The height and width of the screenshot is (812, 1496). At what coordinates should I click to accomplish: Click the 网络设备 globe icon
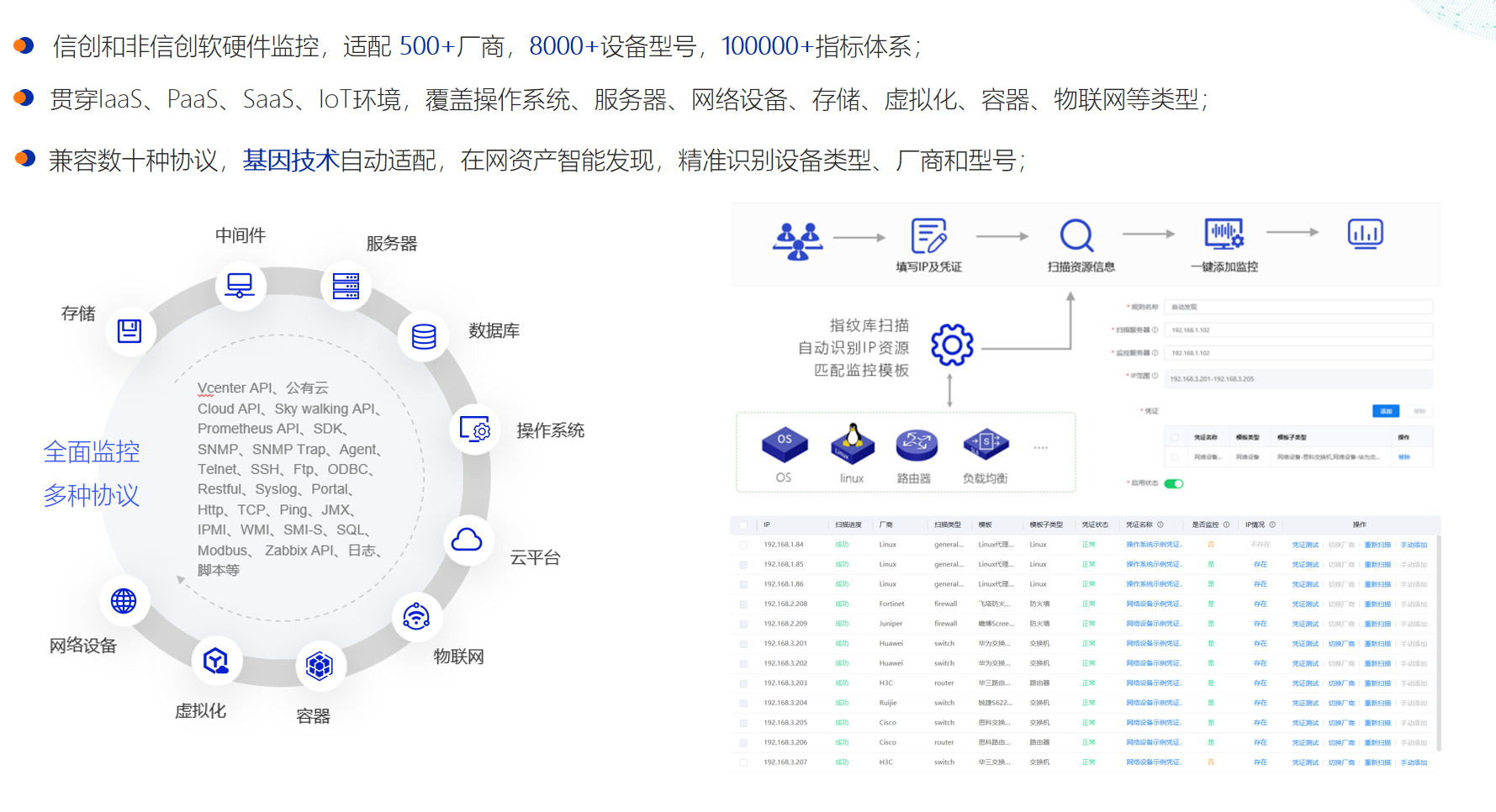pyautogui.click(x=124, y=600)
